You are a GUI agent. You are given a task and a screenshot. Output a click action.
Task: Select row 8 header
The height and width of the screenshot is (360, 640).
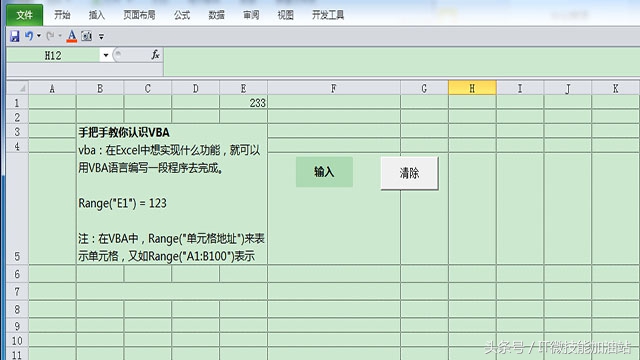17,309
